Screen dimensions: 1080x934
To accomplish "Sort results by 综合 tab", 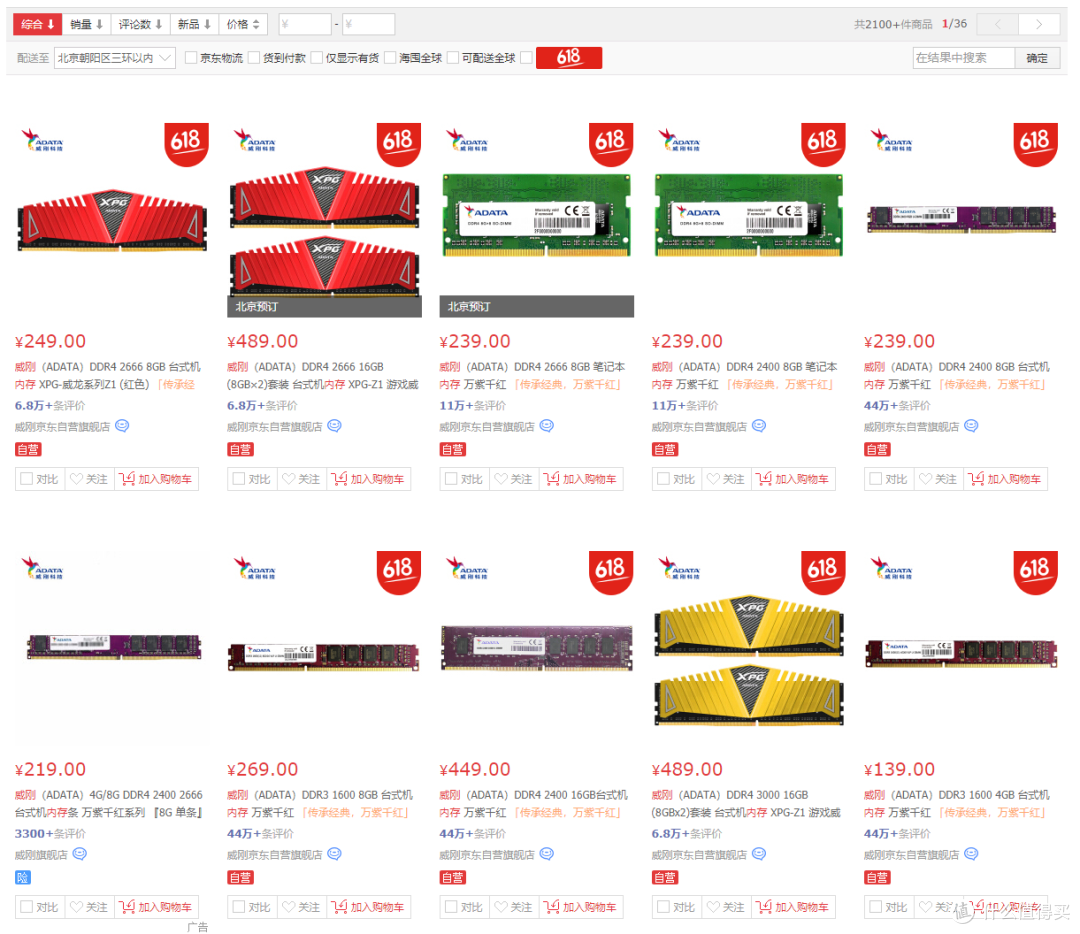I will point(38,24).
